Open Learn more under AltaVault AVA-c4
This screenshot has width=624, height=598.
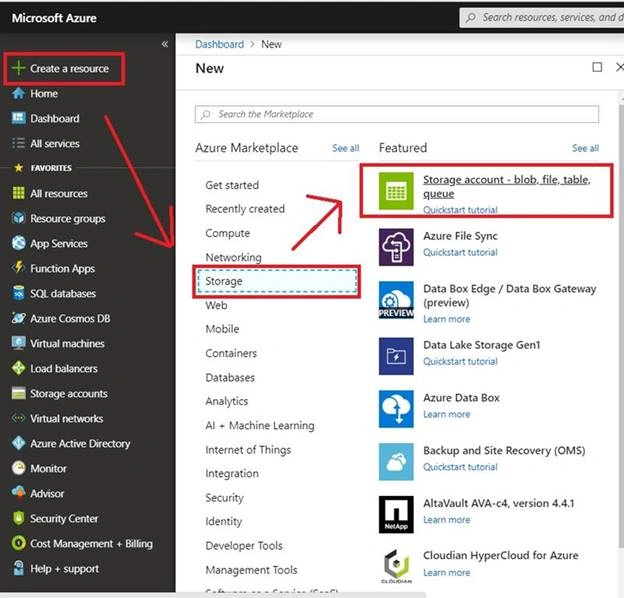click(x=447, y=520)
